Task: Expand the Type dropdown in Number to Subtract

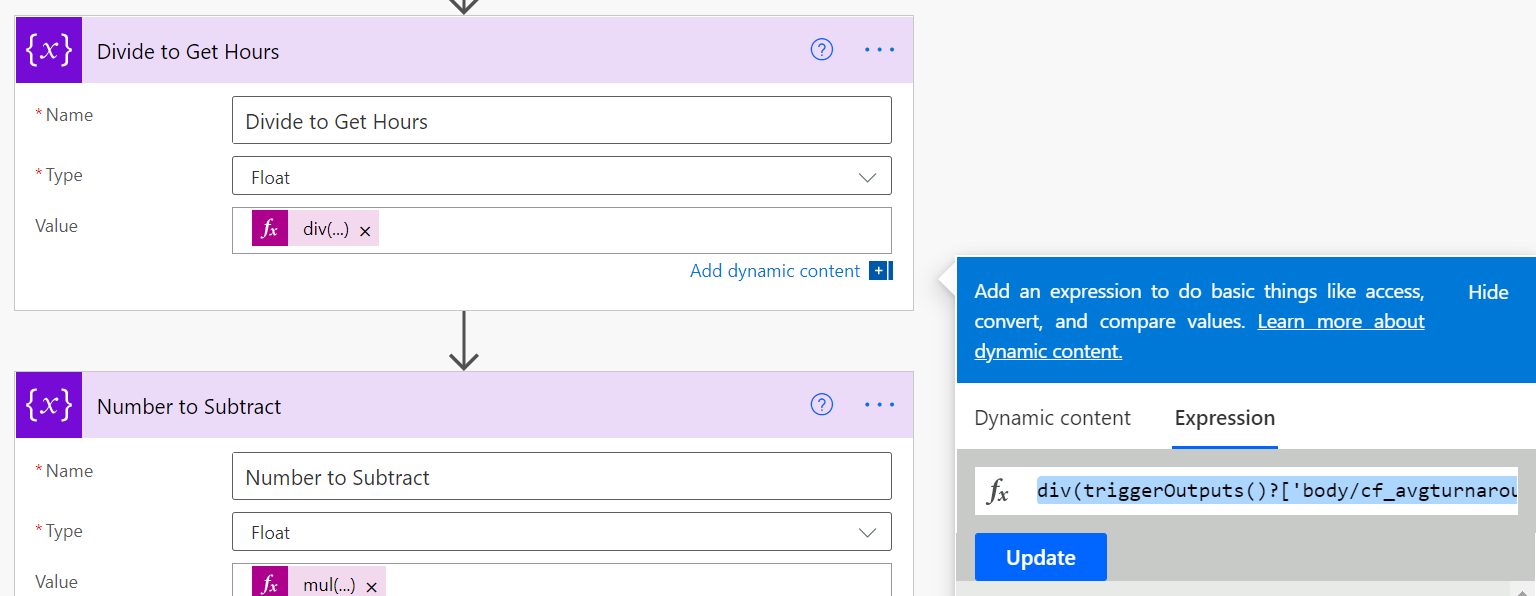Action: tap(866, 533)
